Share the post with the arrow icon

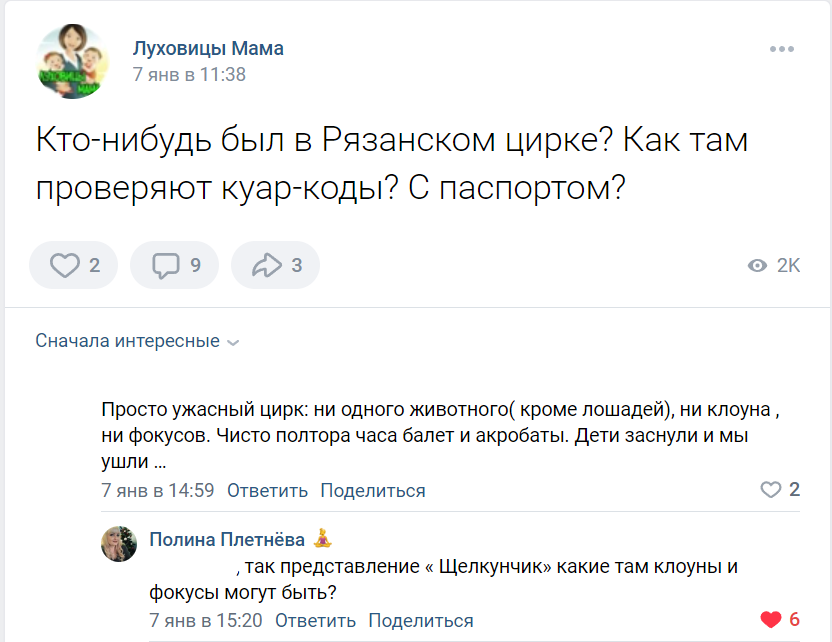tap(267, 265)
